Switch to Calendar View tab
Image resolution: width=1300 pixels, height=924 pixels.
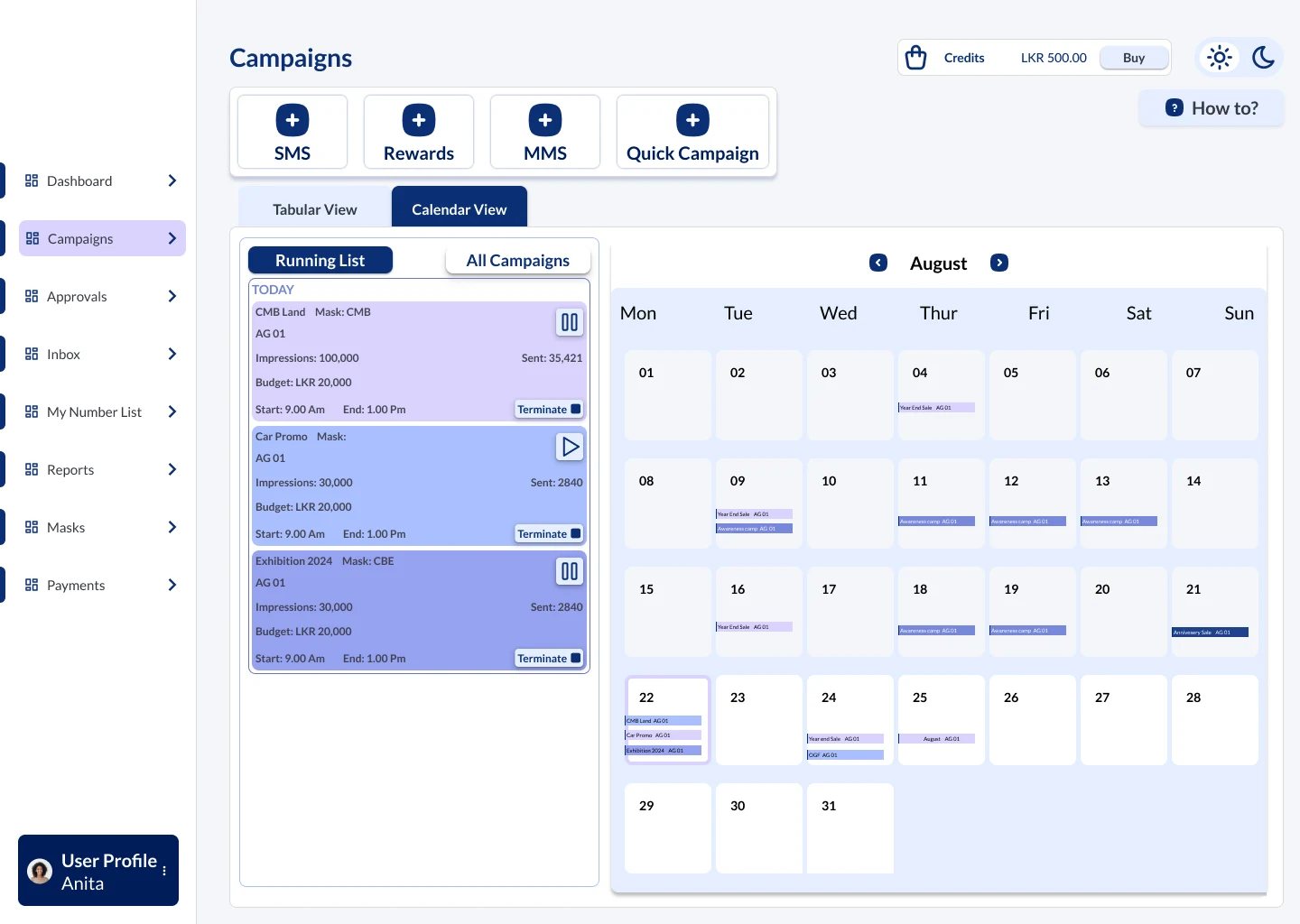coord(460,208)
